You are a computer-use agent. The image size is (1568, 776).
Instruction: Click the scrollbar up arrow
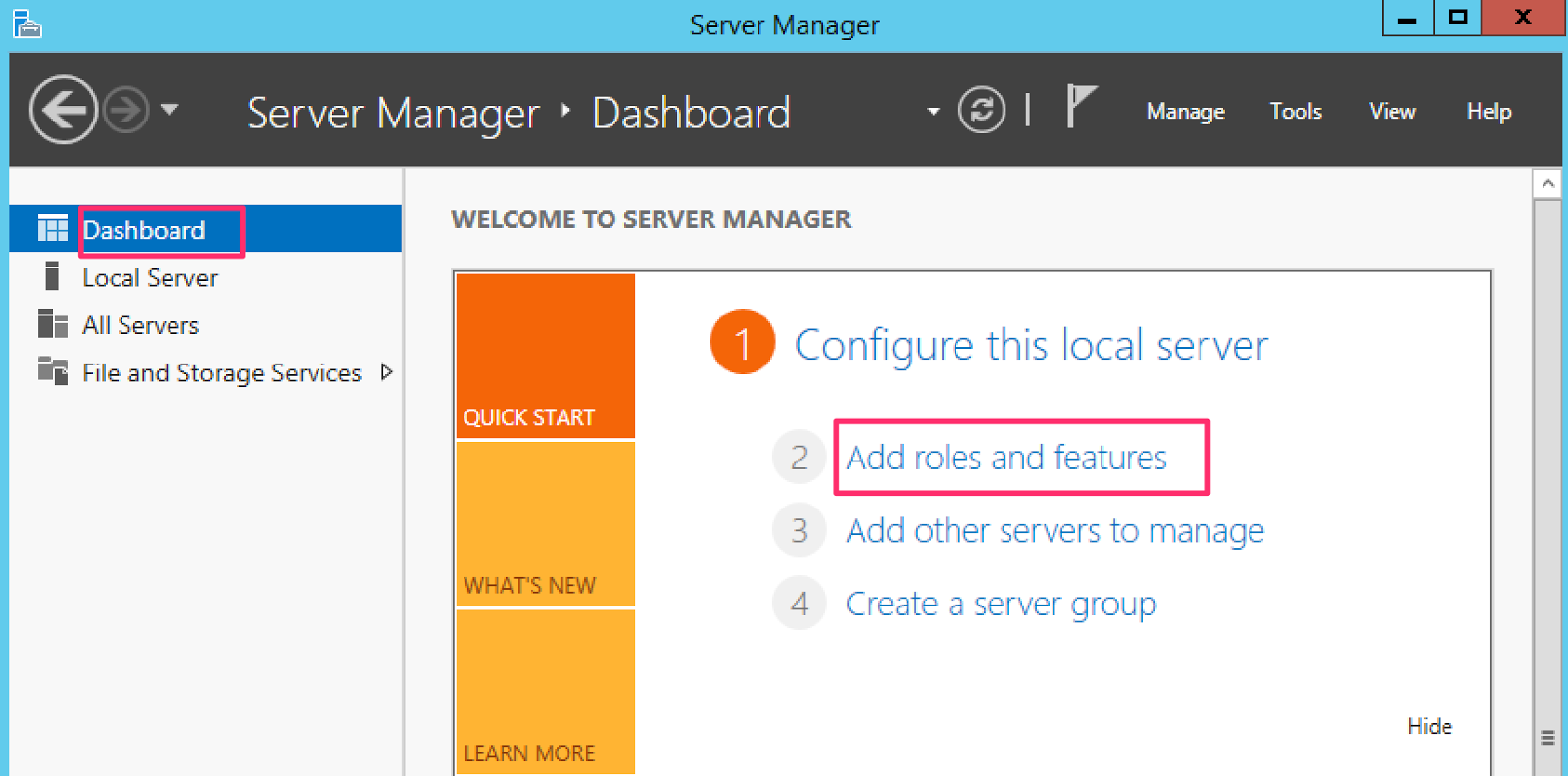[1547, 183]
